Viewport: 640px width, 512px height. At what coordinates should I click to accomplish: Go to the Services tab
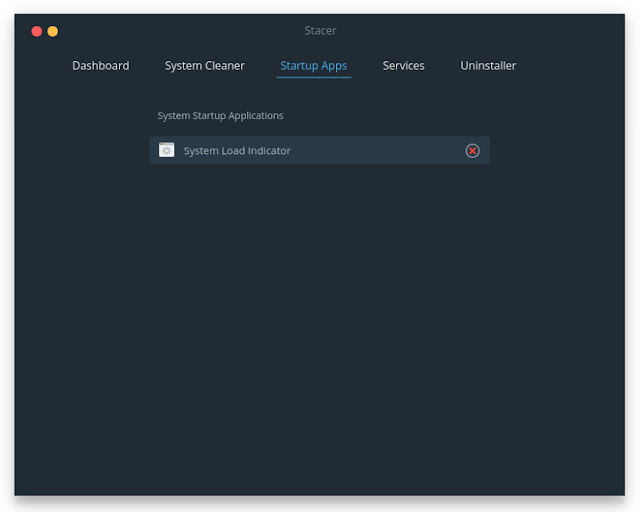pos(403,66)
